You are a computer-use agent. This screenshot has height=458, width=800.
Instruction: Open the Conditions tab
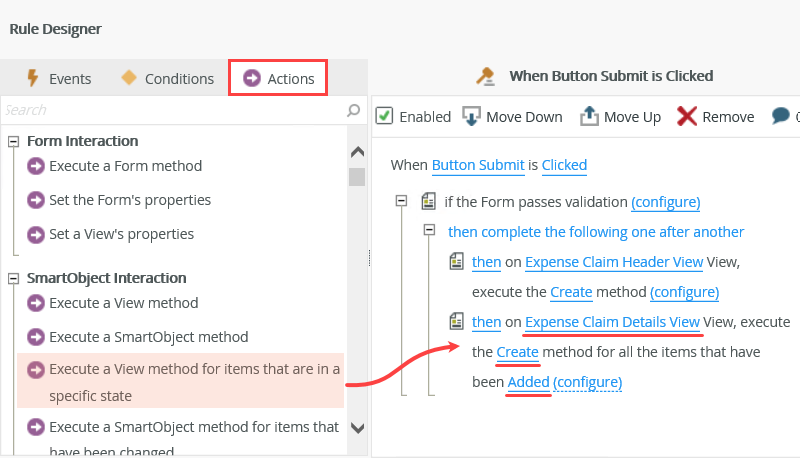(x=167, y=78)
